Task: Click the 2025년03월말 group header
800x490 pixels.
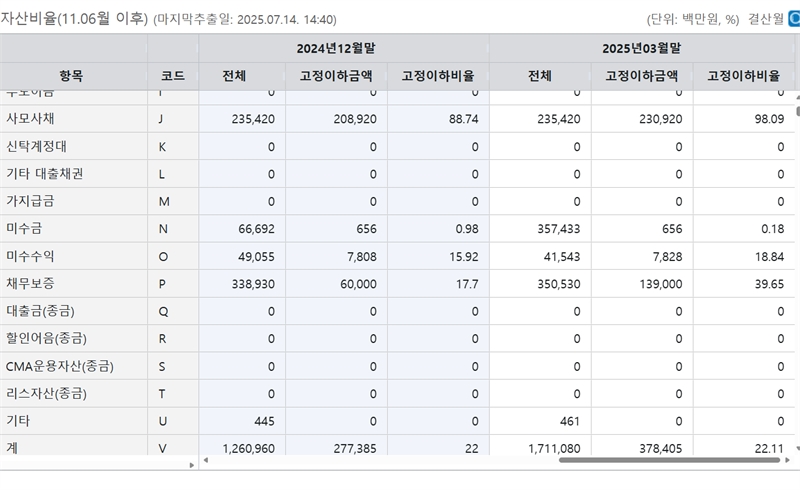Action: [x=644, y=48]
